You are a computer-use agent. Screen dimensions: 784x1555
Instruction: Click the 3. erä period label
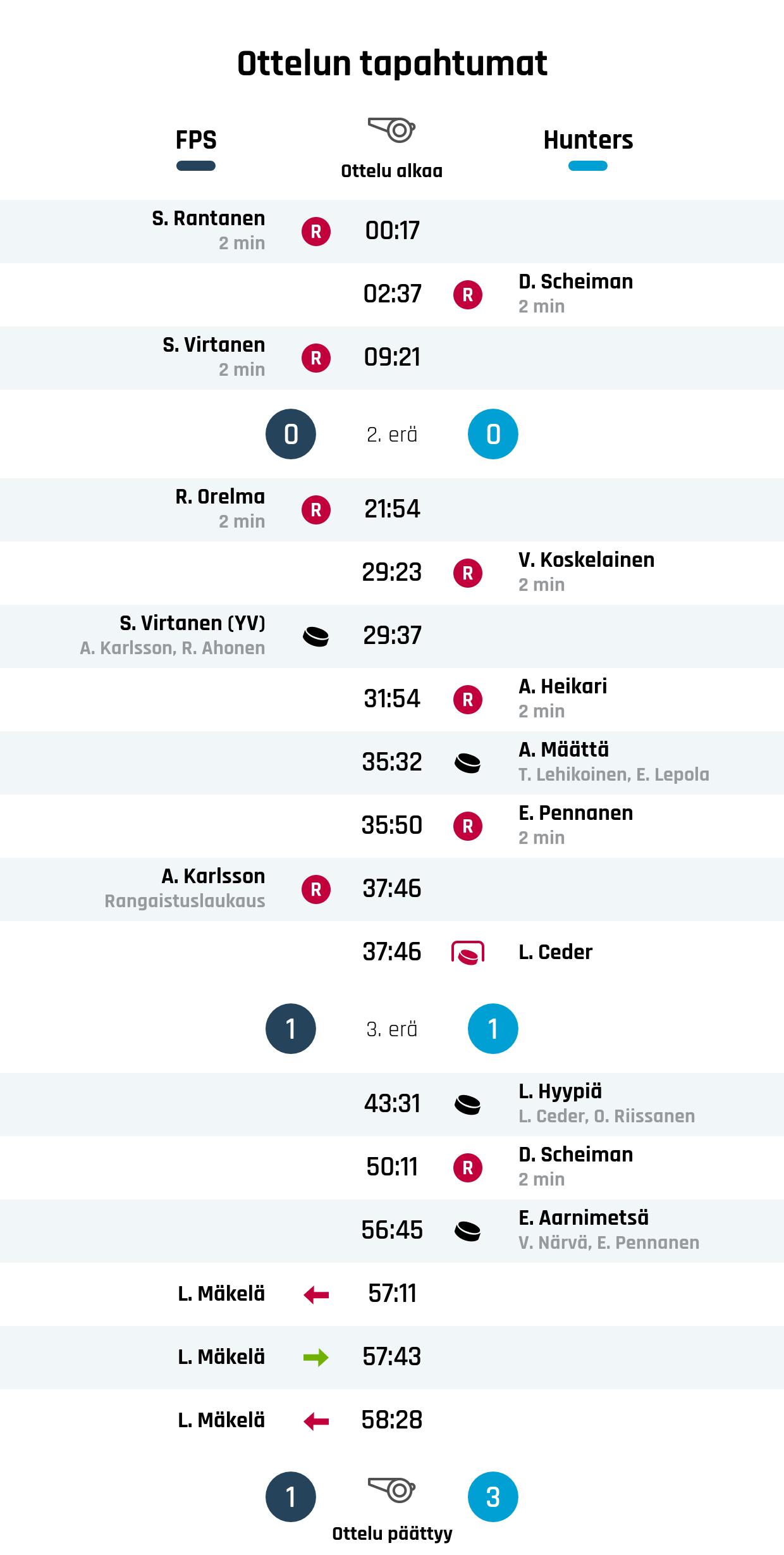[392, 1029]
